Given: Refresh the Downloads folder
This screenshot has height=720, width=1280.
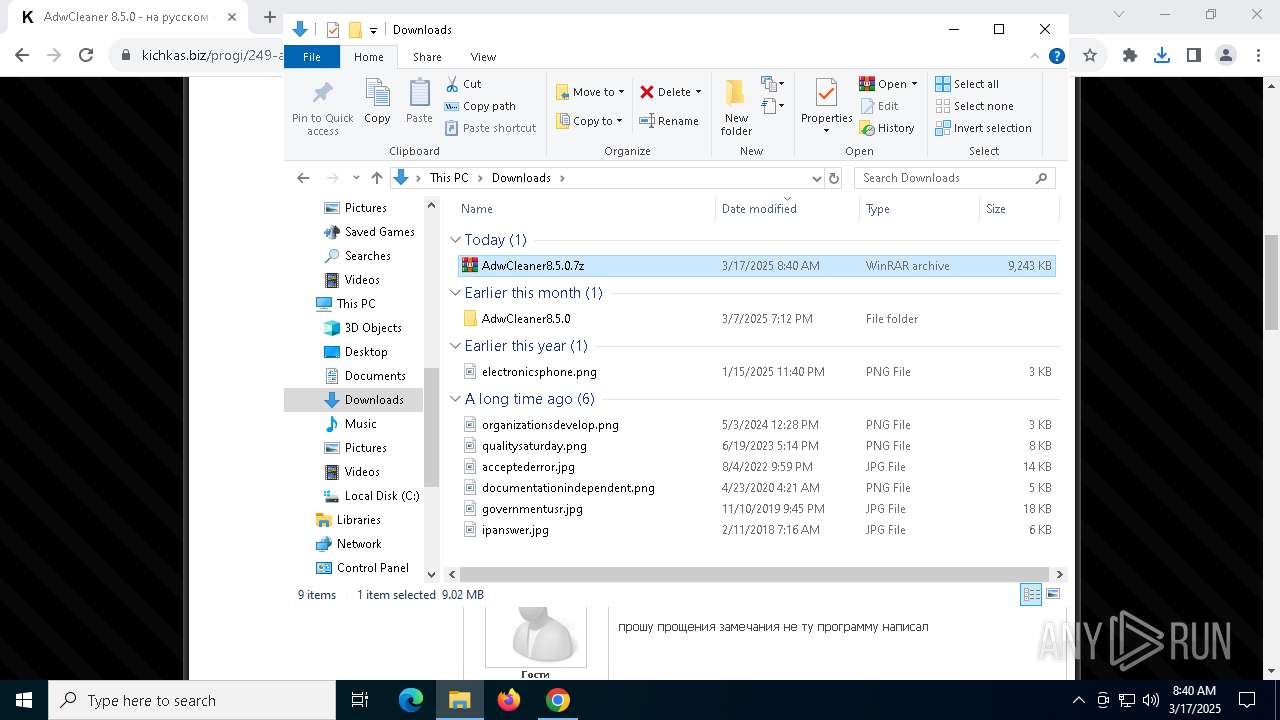Looking at the screenshot, I should tap(835, 178).
